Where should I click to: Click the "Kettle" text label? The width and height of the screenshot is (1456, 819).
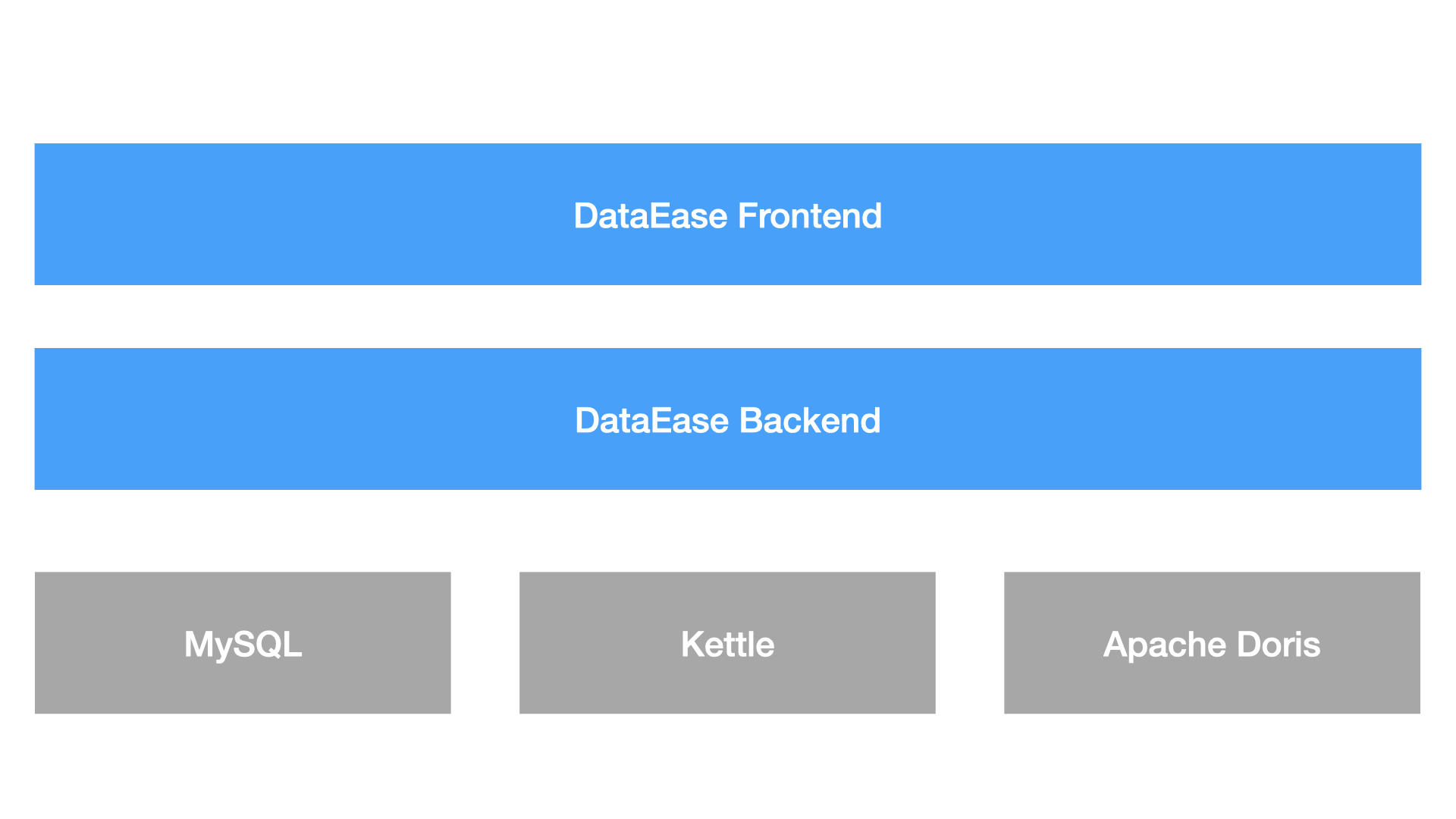727,645
